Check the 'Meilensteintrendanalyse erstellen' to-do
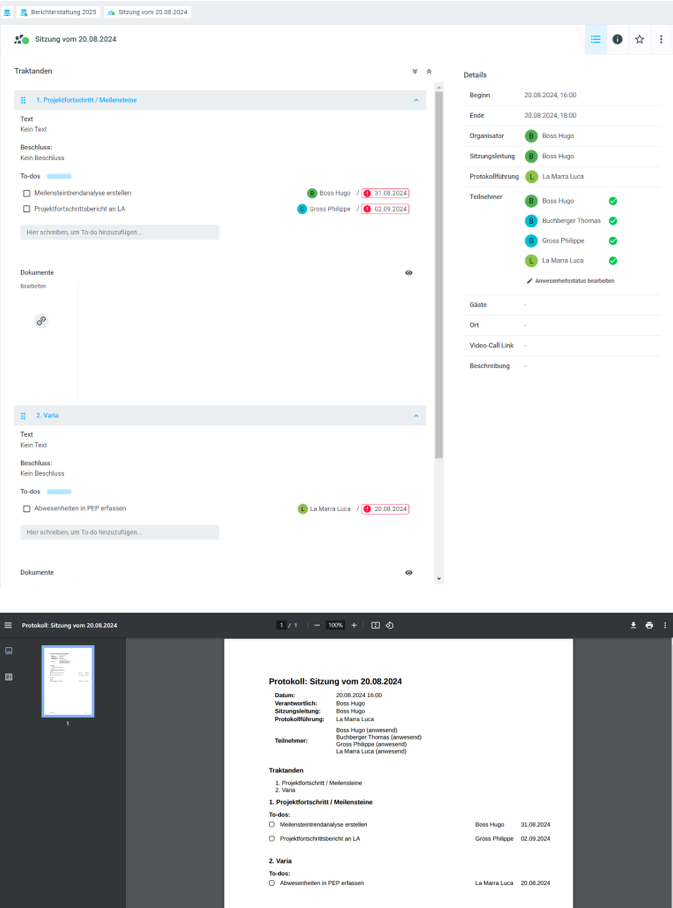 click(x=27, y=193)
